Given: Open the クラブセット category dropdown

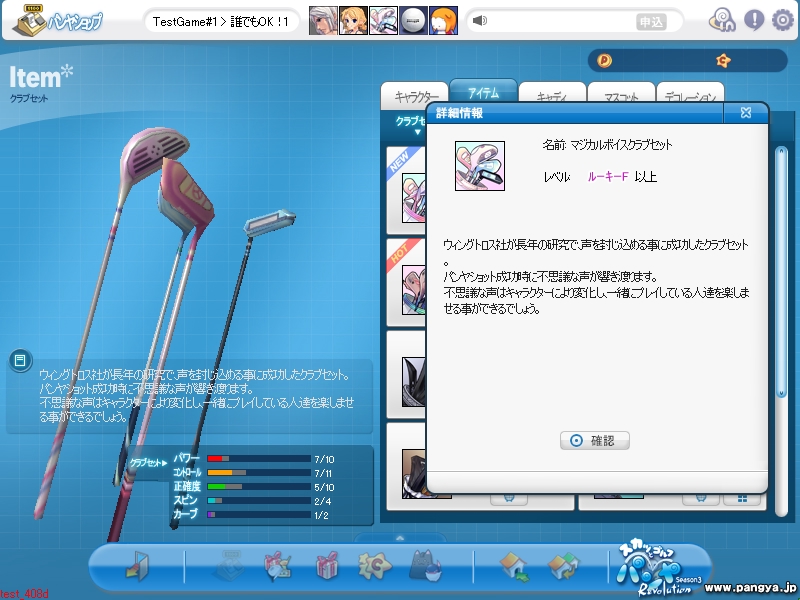Looking at the screenshot, I should [x=411, y=125].
